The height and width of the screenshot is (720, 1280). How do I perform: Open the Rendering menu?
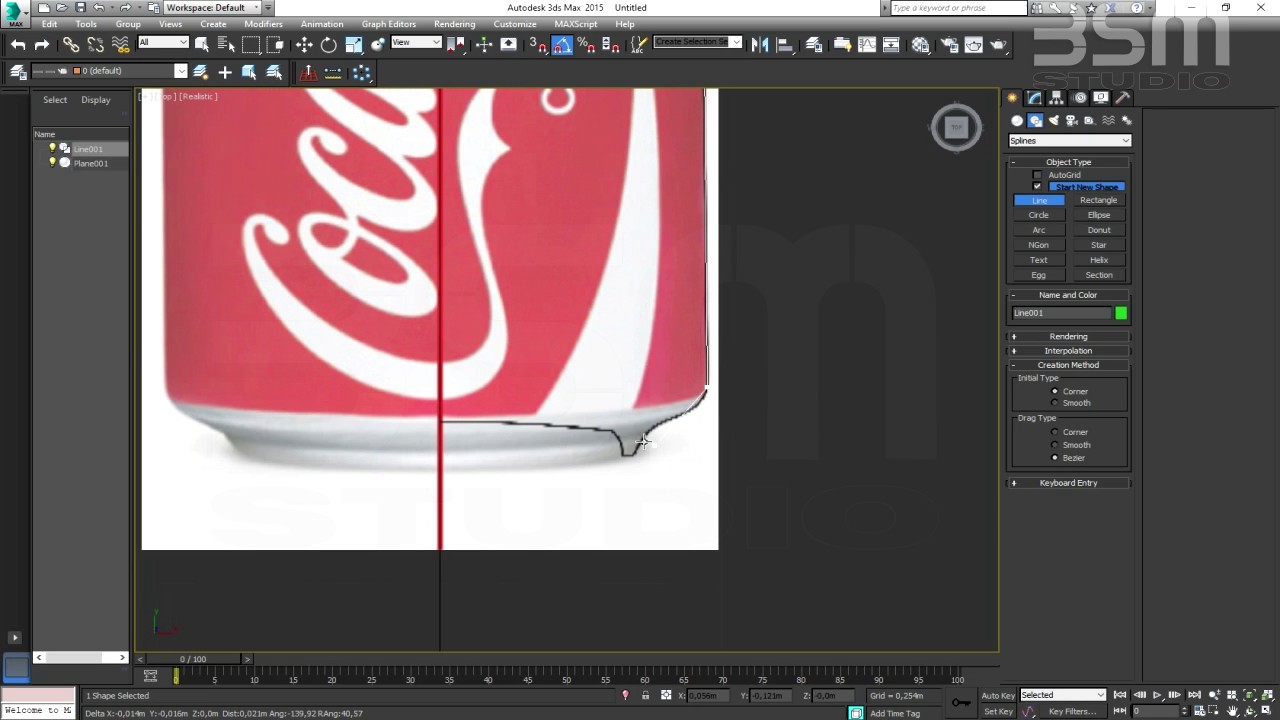coord(454,24)
